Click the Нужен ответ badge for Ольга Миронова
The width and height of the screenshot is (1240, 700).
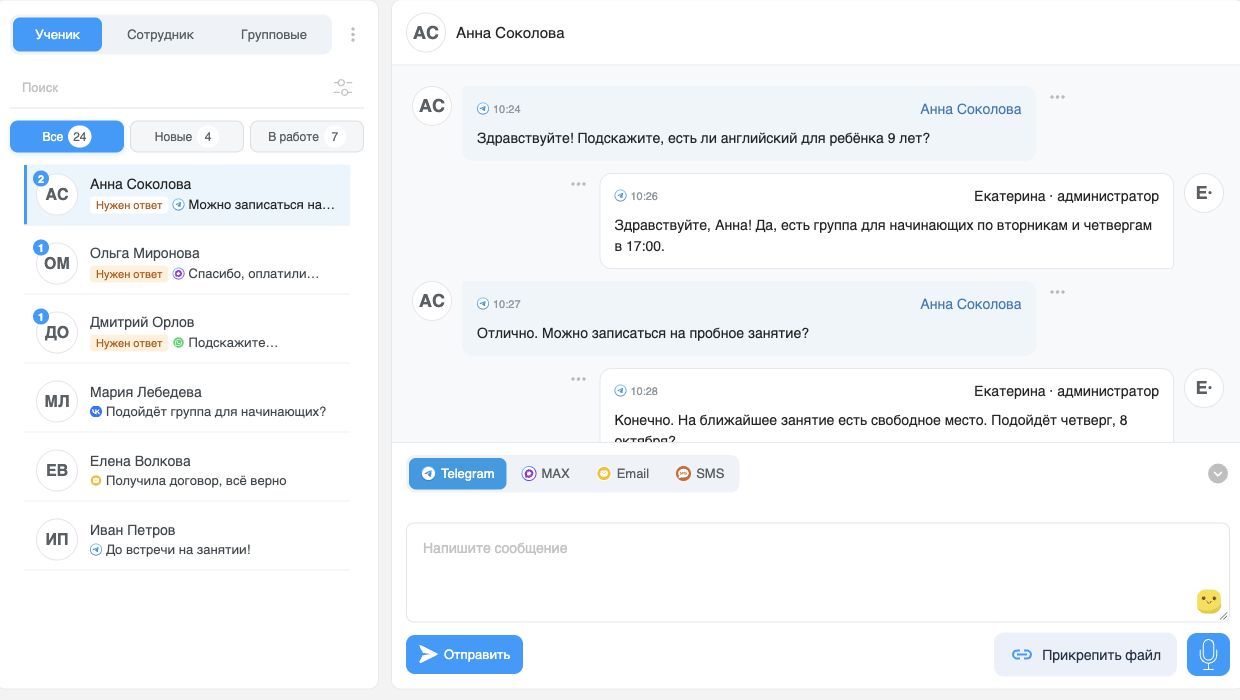click(129, 274)
